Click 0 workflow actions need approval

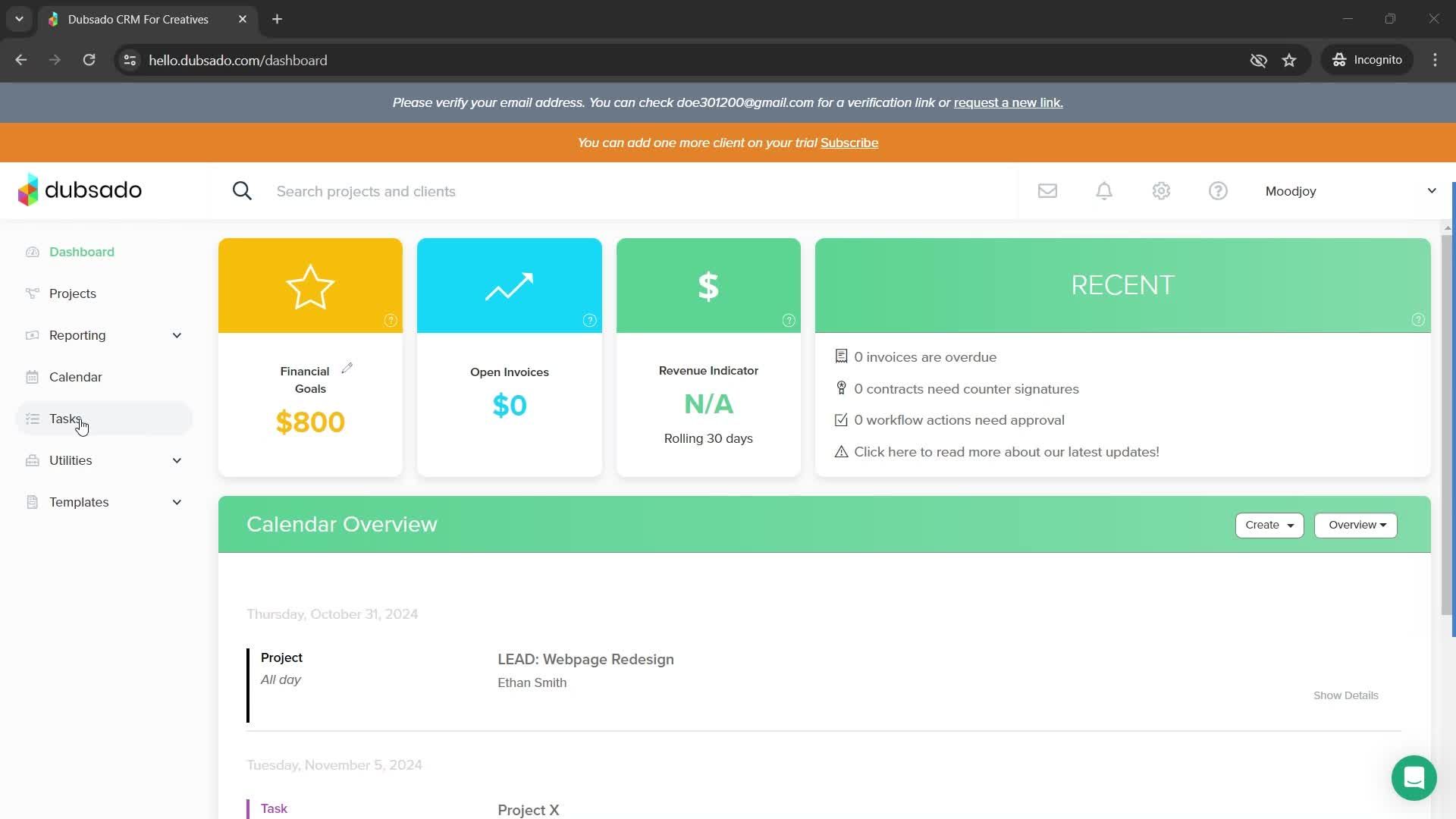click(959, 420)
